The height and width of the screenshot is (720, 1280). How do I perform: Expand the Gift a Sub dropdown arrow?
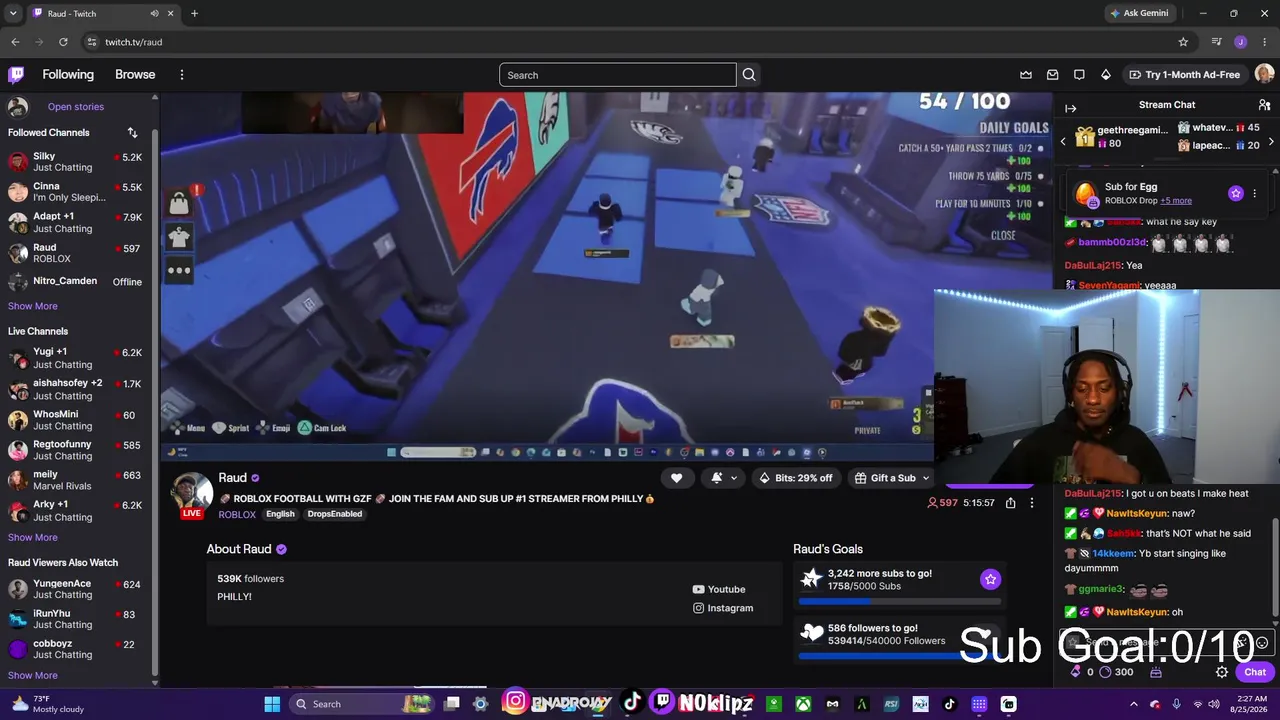click(x=926, y=478)
